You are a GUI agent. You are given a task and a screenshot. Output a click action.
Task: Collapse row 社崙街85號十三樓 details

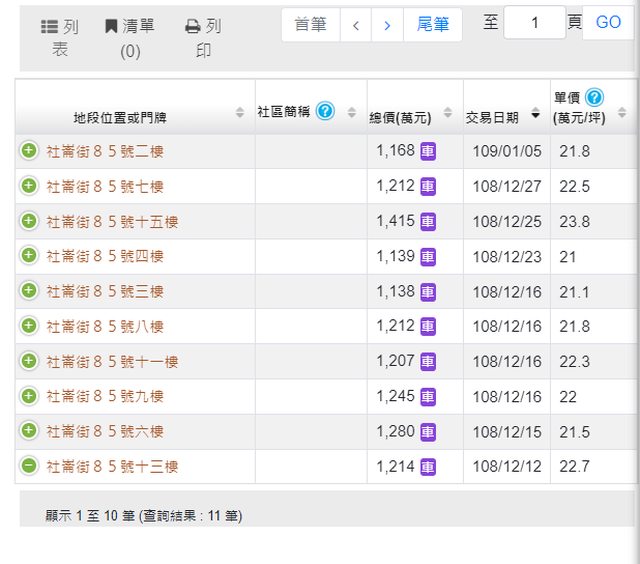click(x=29, y=466)
